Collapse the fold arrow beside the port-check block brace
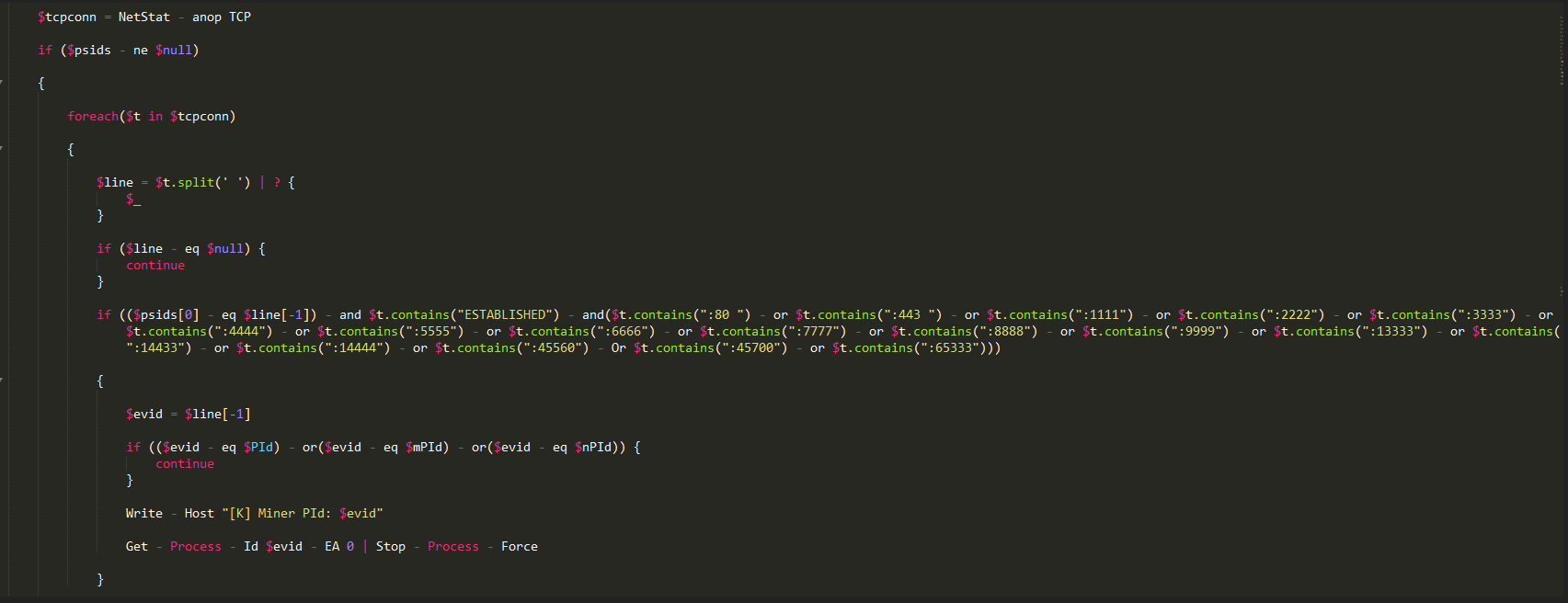The image size is (1568, 603). pyautogui.click(x=2, y=381)
